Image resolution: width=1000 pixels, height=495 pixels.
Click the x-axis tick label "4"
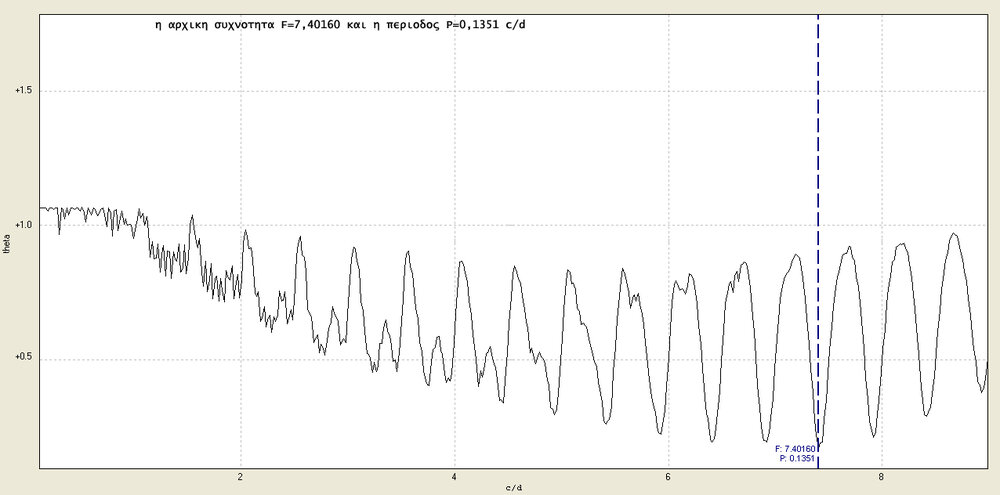click(x=454, y=476)
